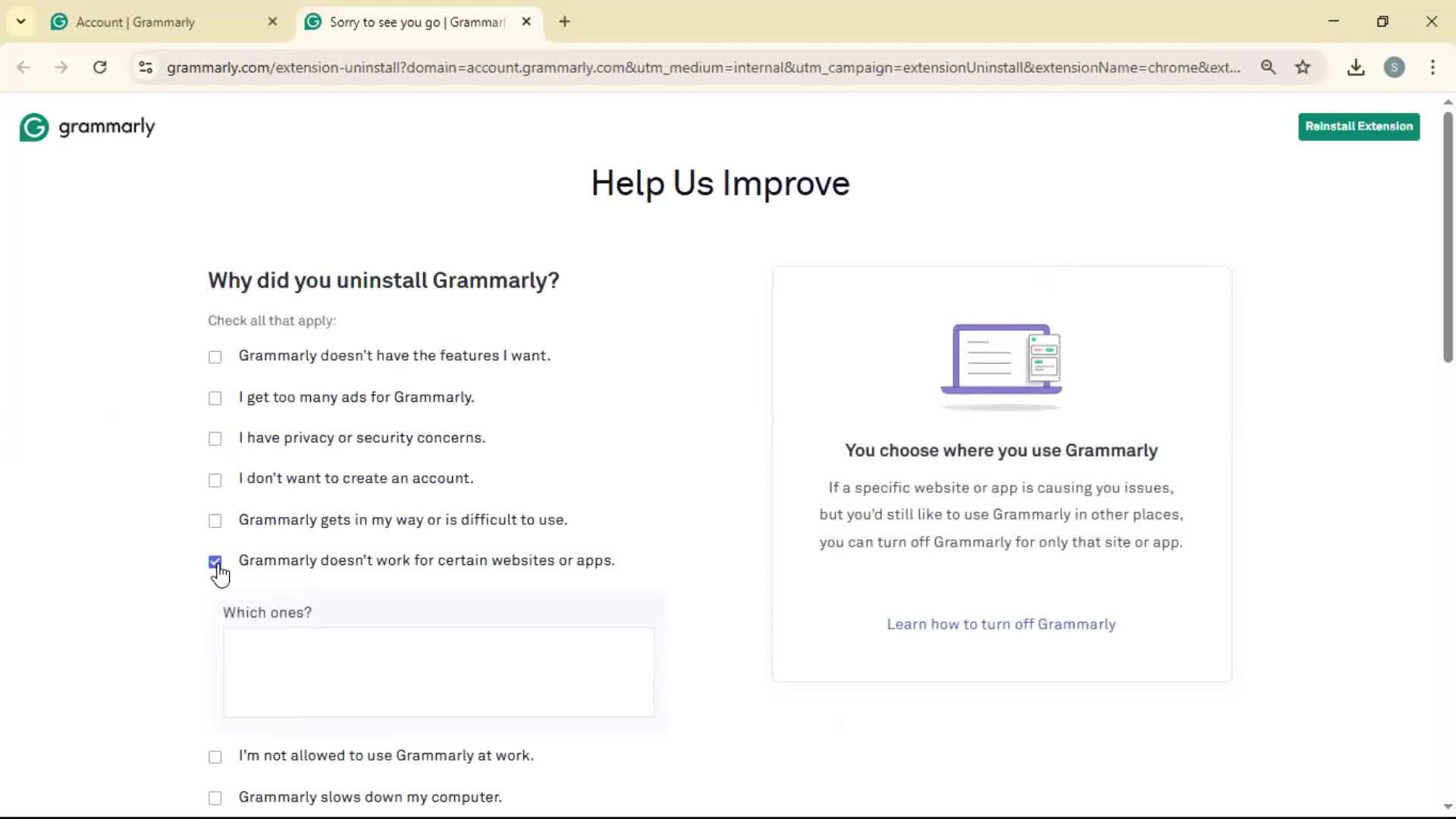Click the Reinstall Extension button
The height and width of the screenshot is (819, 1456).
tap(1358, 127)
